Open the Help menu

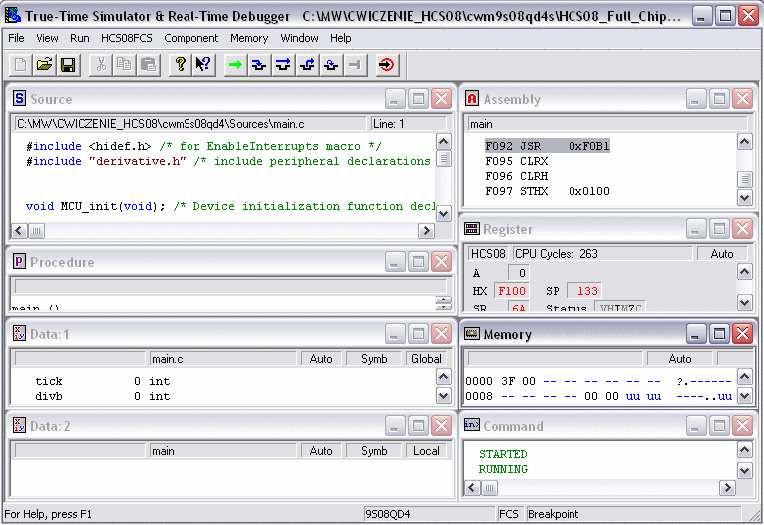click(x=341, y=38)
